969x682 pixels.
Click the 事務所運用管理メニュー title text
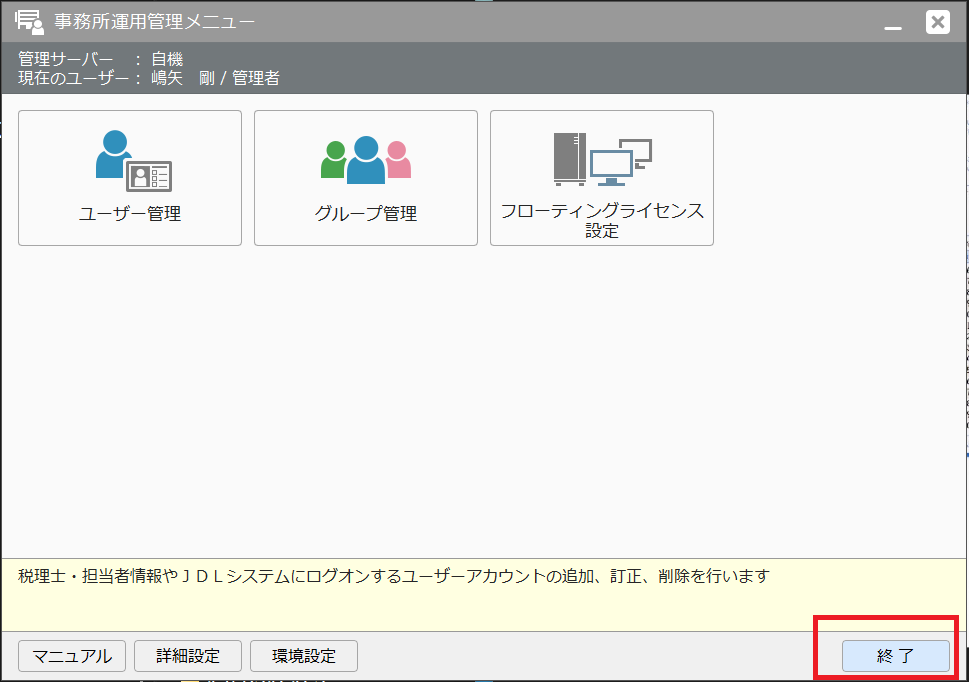(x=154, y=21)
